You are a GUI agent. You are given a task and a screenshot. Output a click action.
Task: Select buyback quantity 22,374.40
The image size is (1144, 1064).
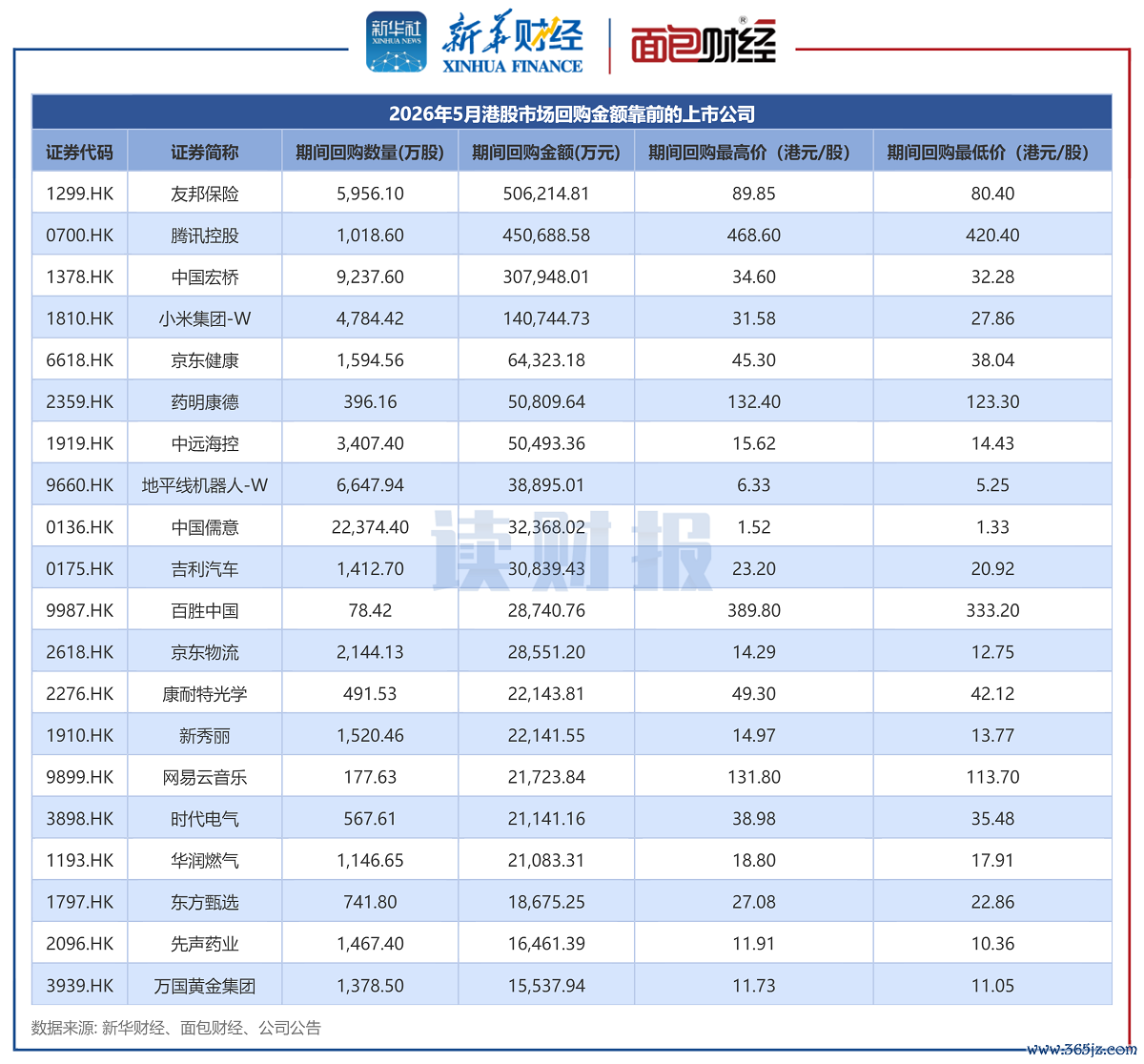click(x=370, y=527)
